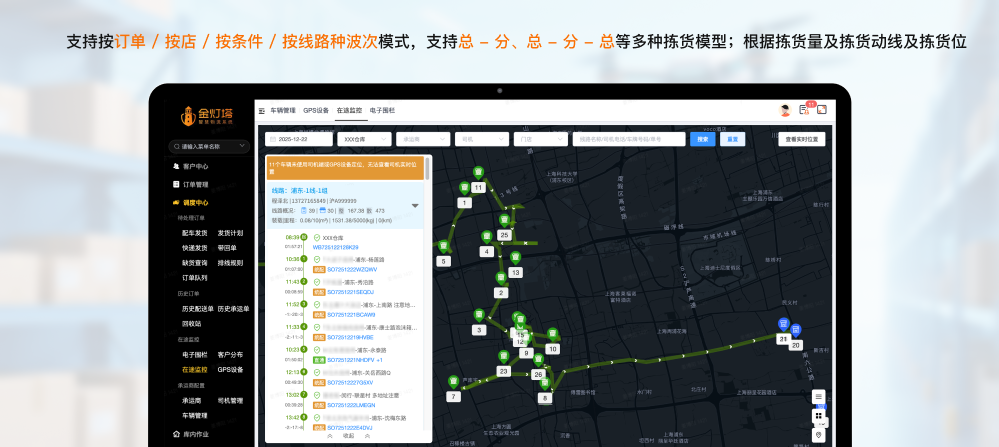This screenshot has width=999, height=447.
Task: Expand the 浦东-1线-1组 route card arrow
Action: [415, 206]
